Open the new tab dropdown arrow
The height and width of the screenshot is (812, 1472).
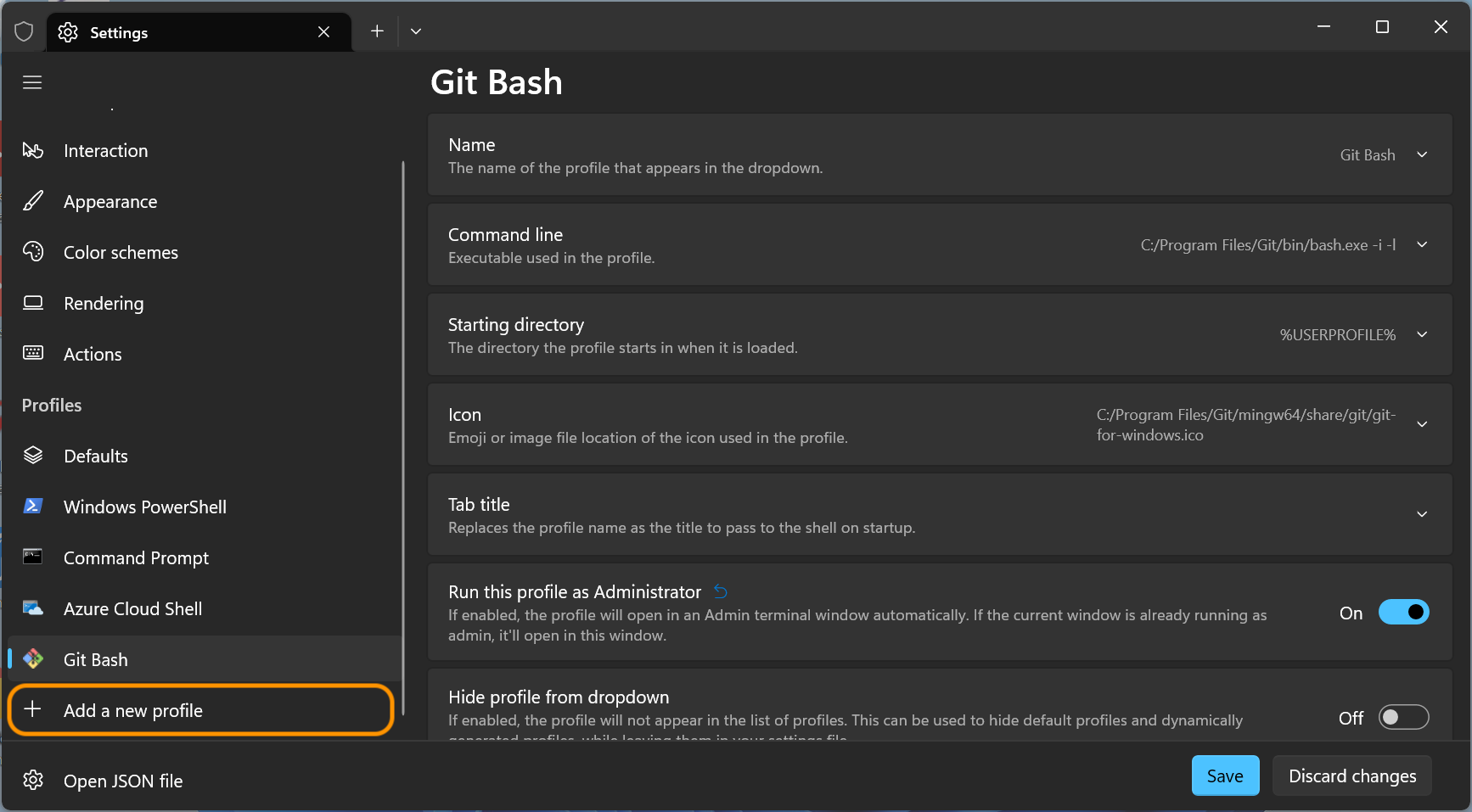coord(416,31)
